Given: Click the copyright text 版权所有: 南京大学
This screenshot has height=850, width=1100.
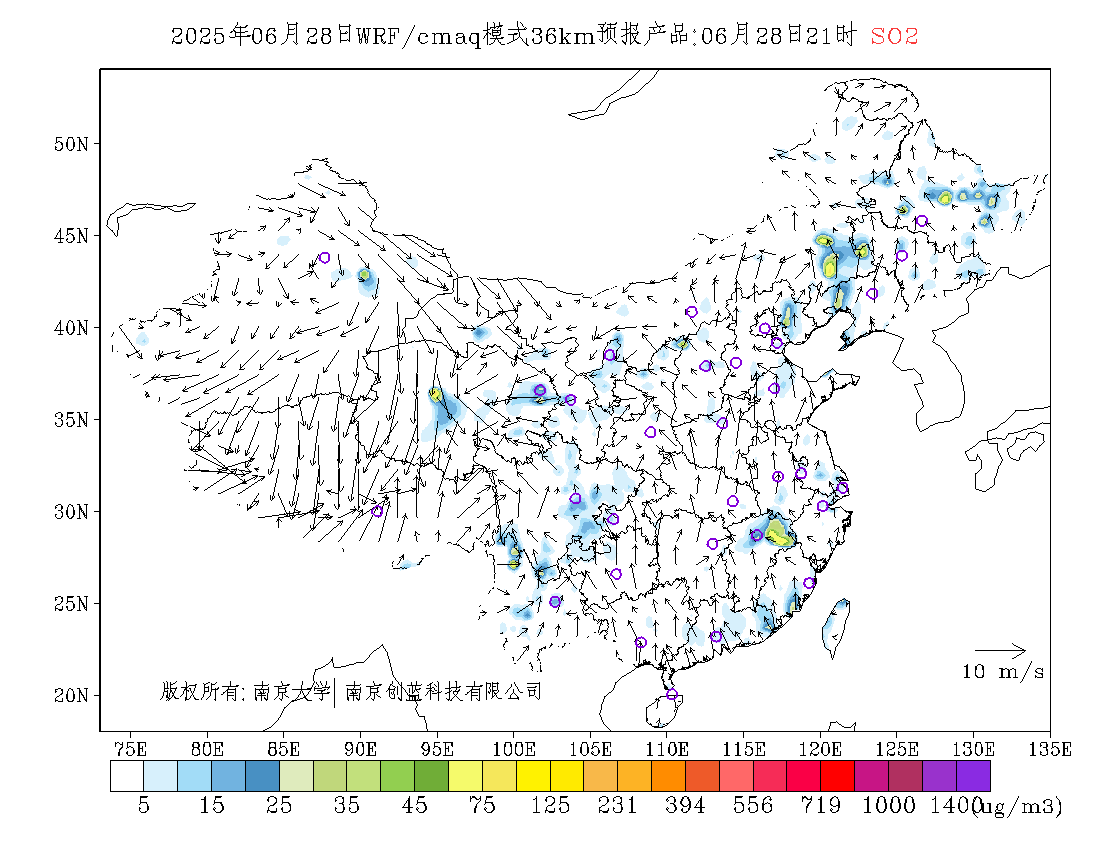Looking at the screenshot, I should pyautogui.click(x=245, y=692).
